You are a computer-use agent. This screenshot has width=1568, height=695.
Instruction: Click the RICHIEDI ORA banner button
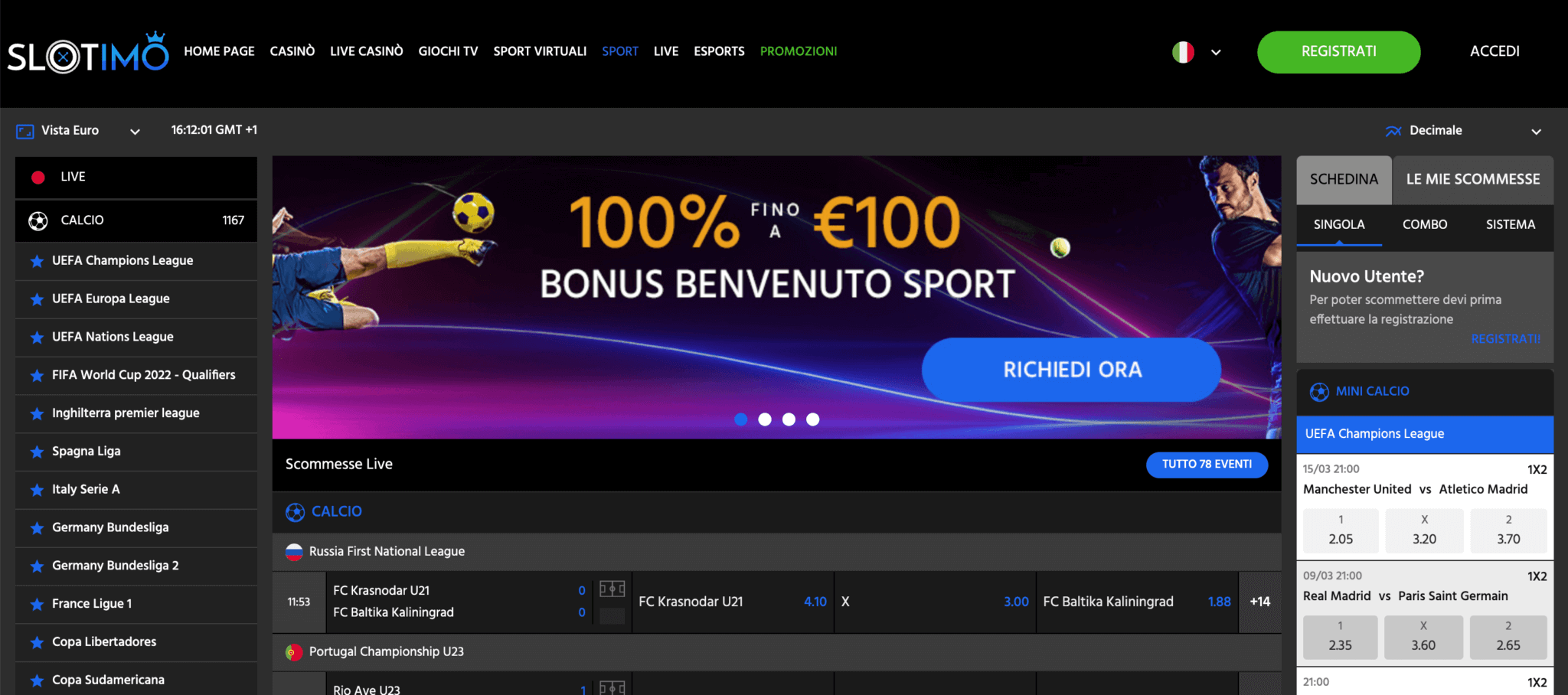(1071, 370)
